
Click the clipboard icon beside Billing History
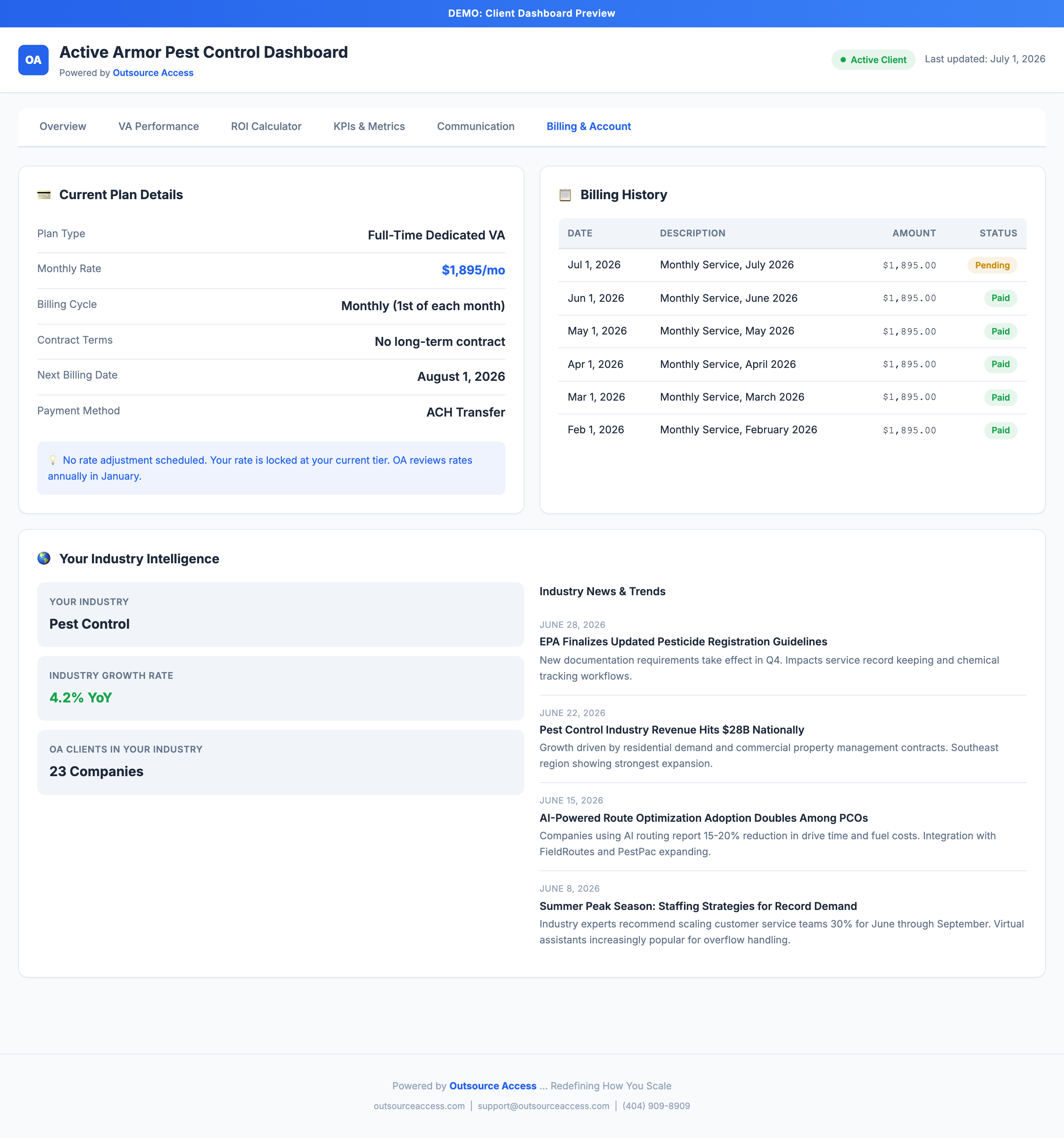coord(565,195)
